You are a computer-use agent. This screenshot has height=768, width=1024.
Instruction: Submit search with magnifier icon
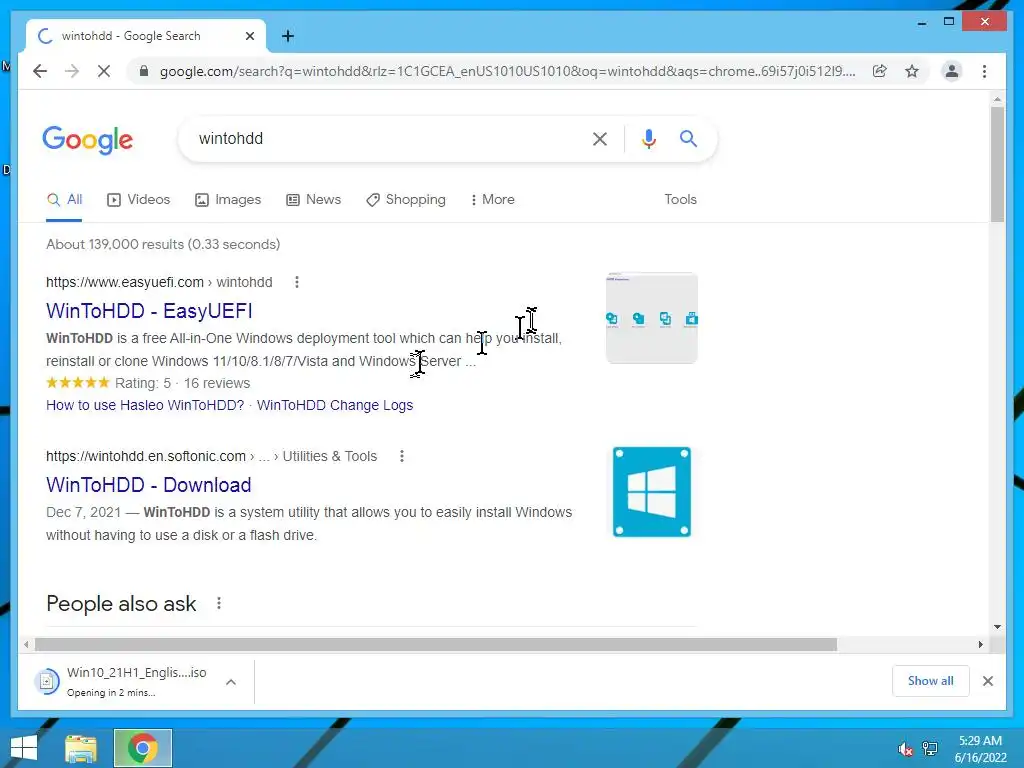[x=688, y=138]
